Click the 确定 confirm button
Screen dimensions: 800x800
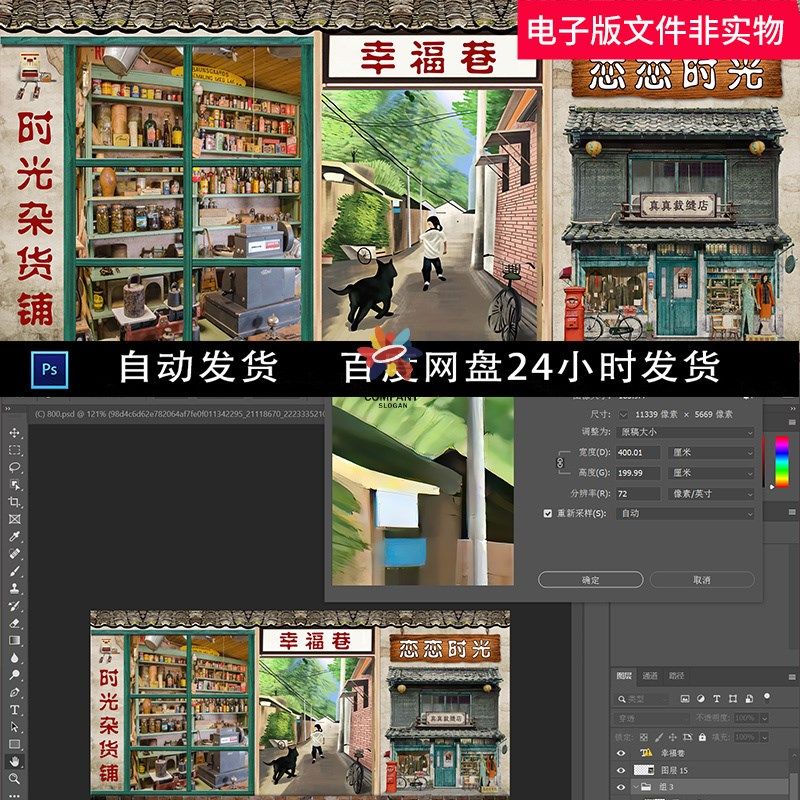(x=592, y=580)
